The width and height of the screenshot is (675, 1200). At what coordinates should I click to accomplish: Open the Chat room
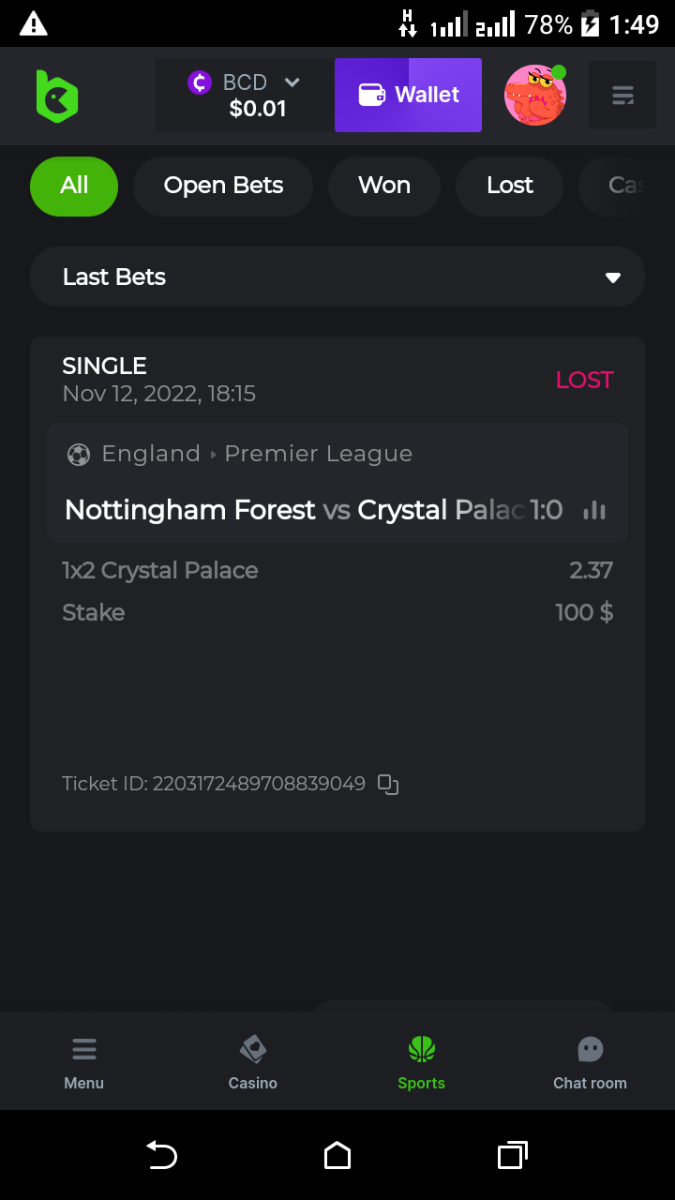[590, 1062]
